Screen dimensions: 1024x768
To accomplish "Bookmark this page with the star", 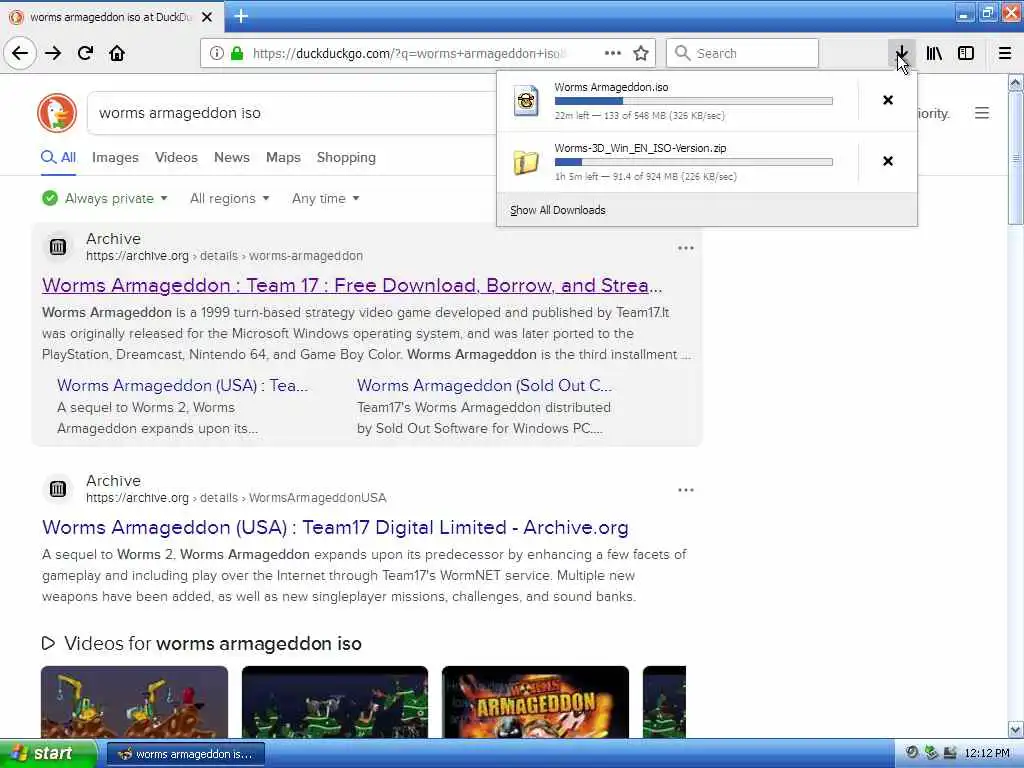I will tap(641, 53).
